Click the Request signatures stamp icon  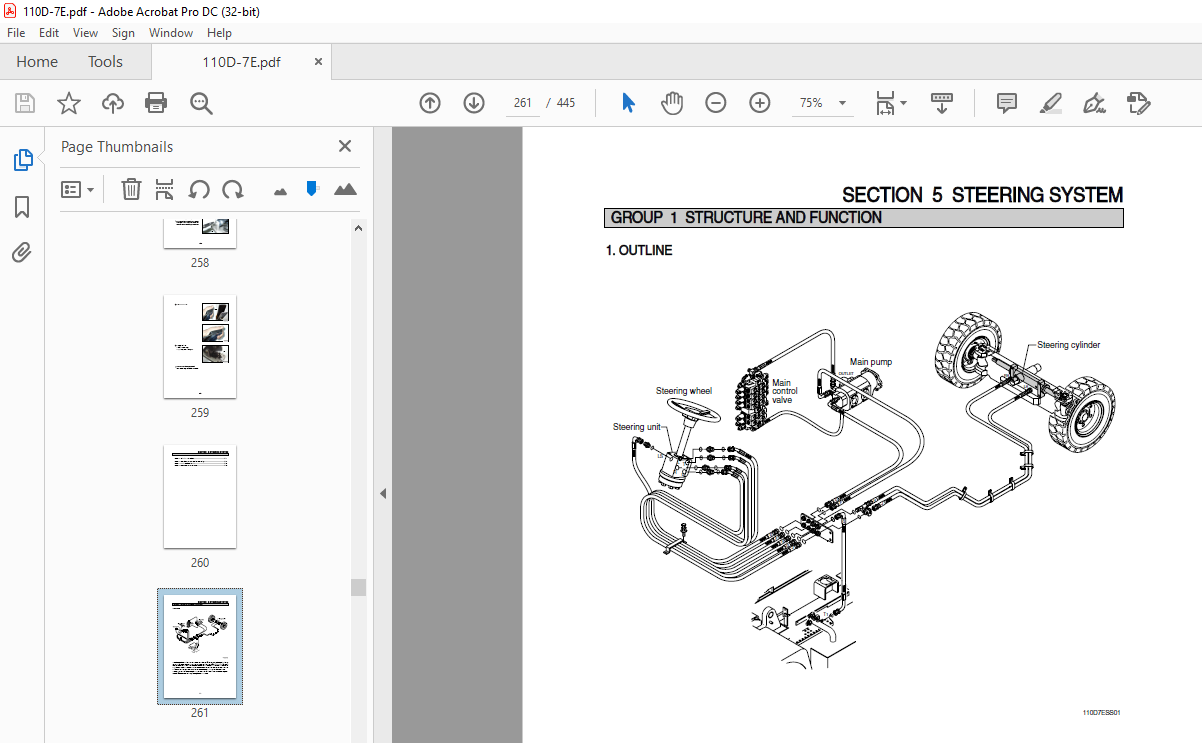[1138, 103]
